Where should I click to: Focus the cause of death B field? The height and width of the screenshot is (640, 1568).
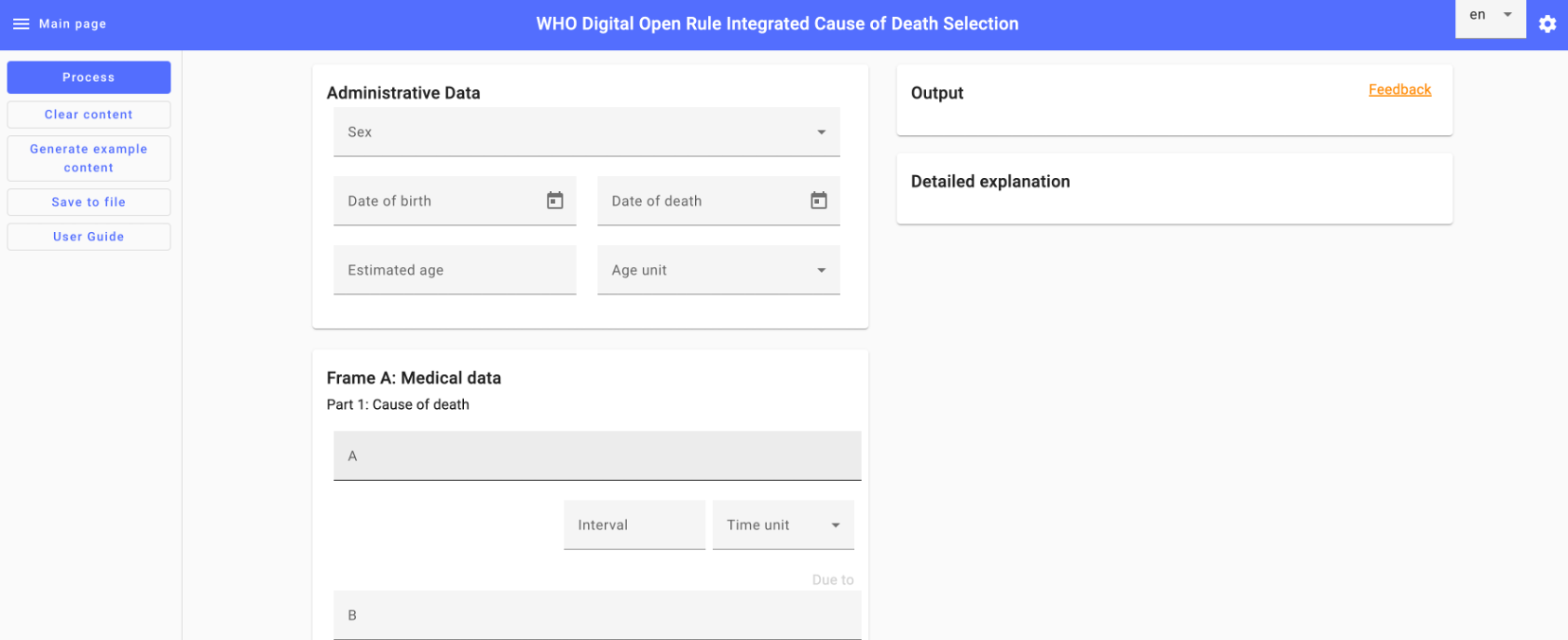click(x=597, y=615)
